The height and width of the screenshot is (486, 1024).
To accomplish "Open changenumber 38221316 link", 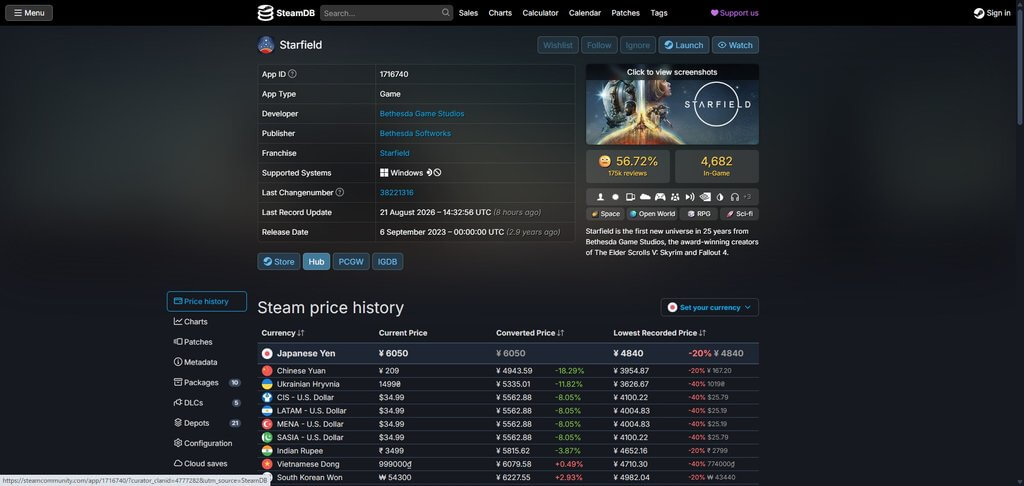I will (x=396, y=193).
